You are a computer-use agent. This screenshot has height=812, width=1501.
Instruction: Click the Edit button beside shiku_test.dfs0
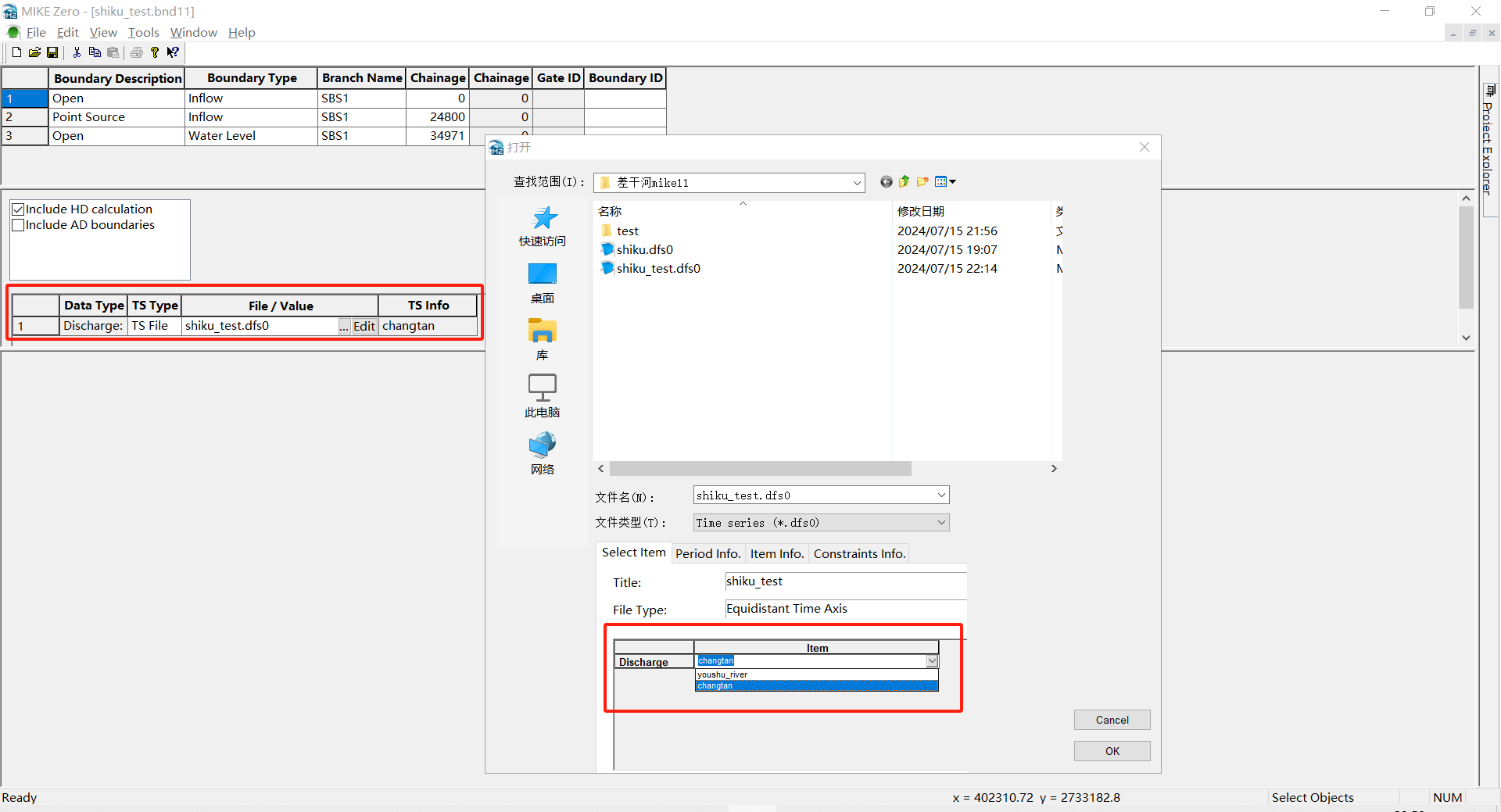pyautogui.click(x=364, y=326)
